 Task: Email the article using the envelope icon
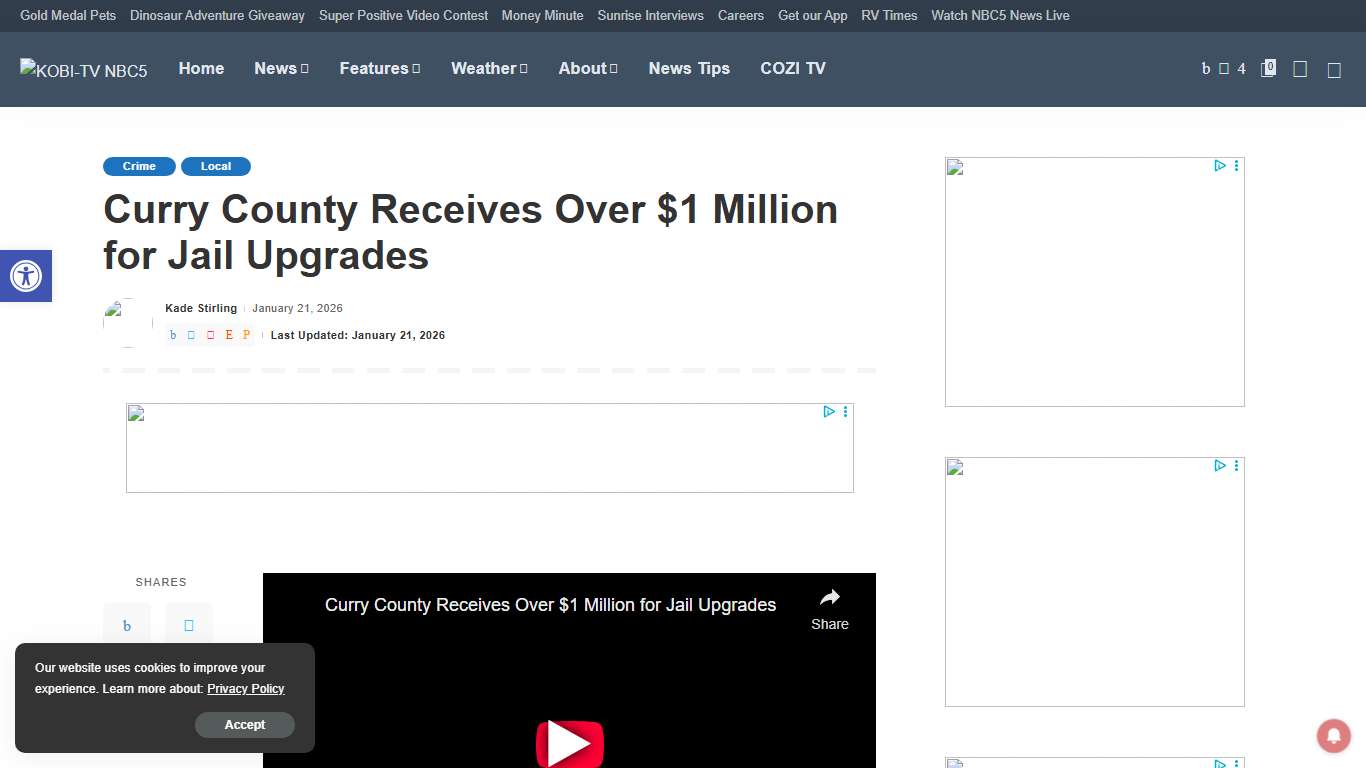(228, 335)
